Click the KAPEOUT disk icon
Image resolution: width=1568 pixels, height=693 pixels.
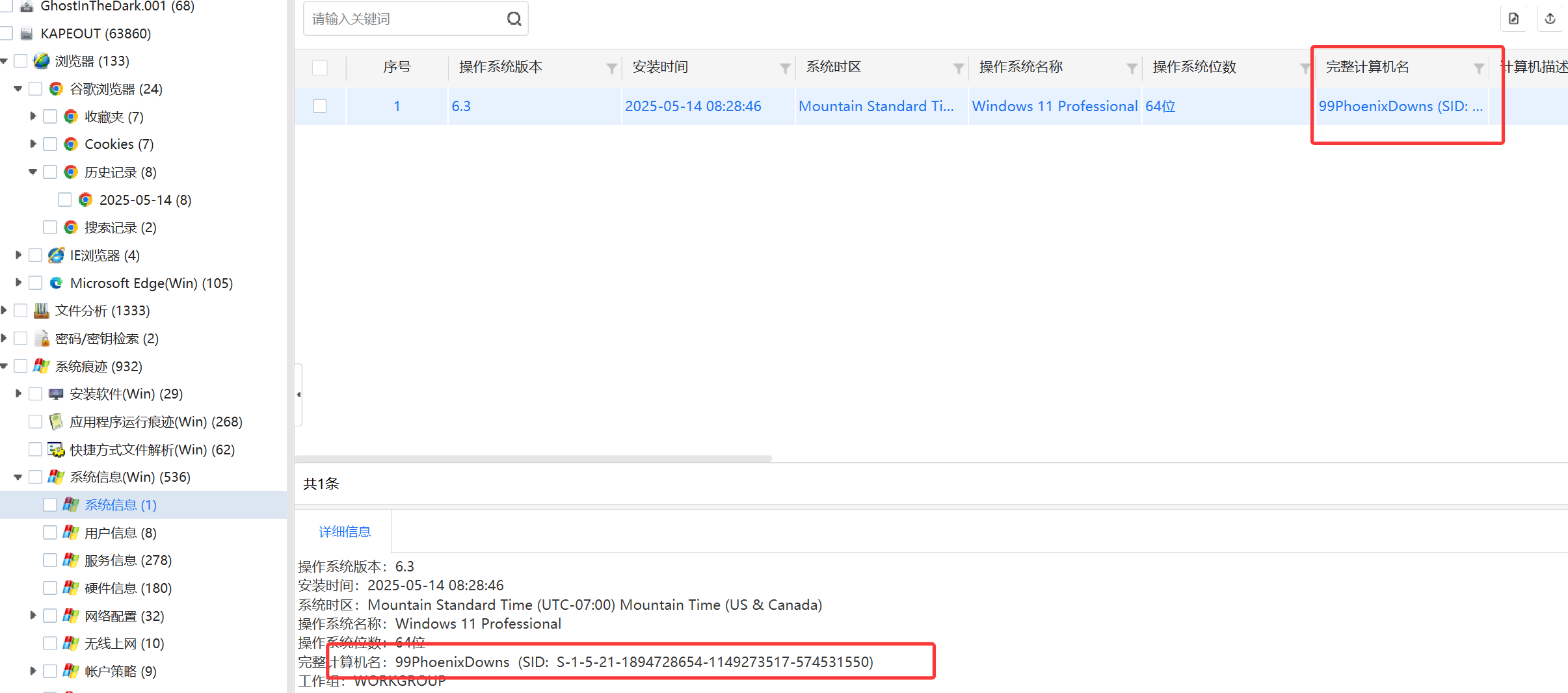click(27, 33)
